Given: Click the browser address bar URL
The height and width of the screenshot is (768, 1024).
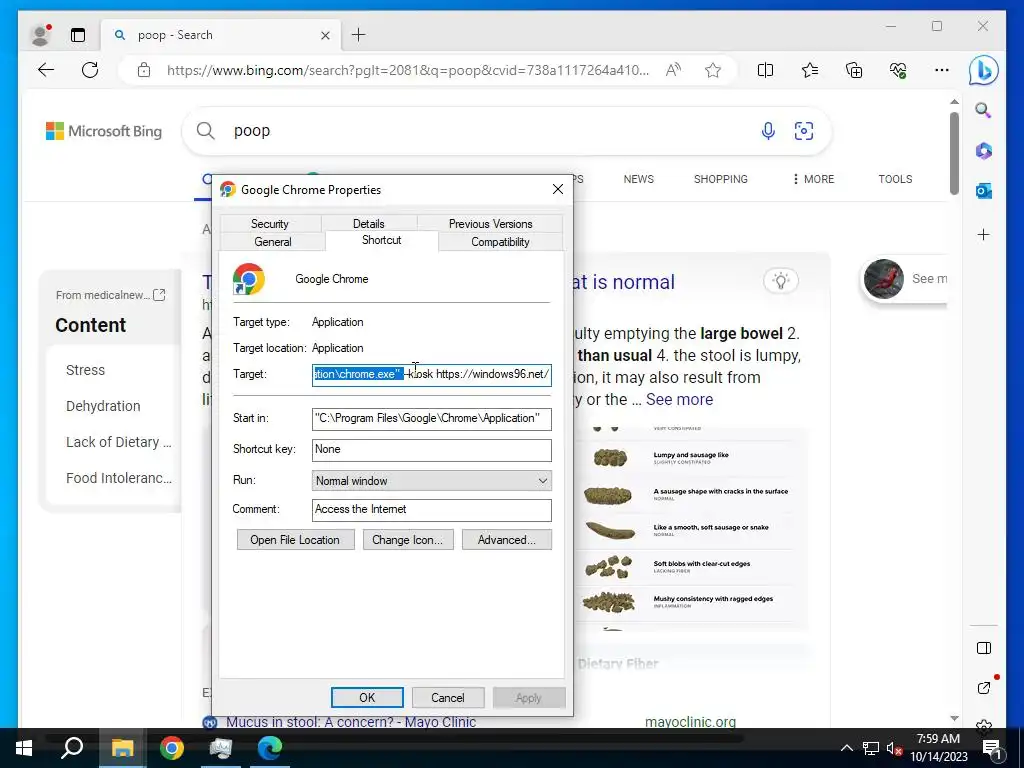Looking at the screenshot, I should click(408, 70).
